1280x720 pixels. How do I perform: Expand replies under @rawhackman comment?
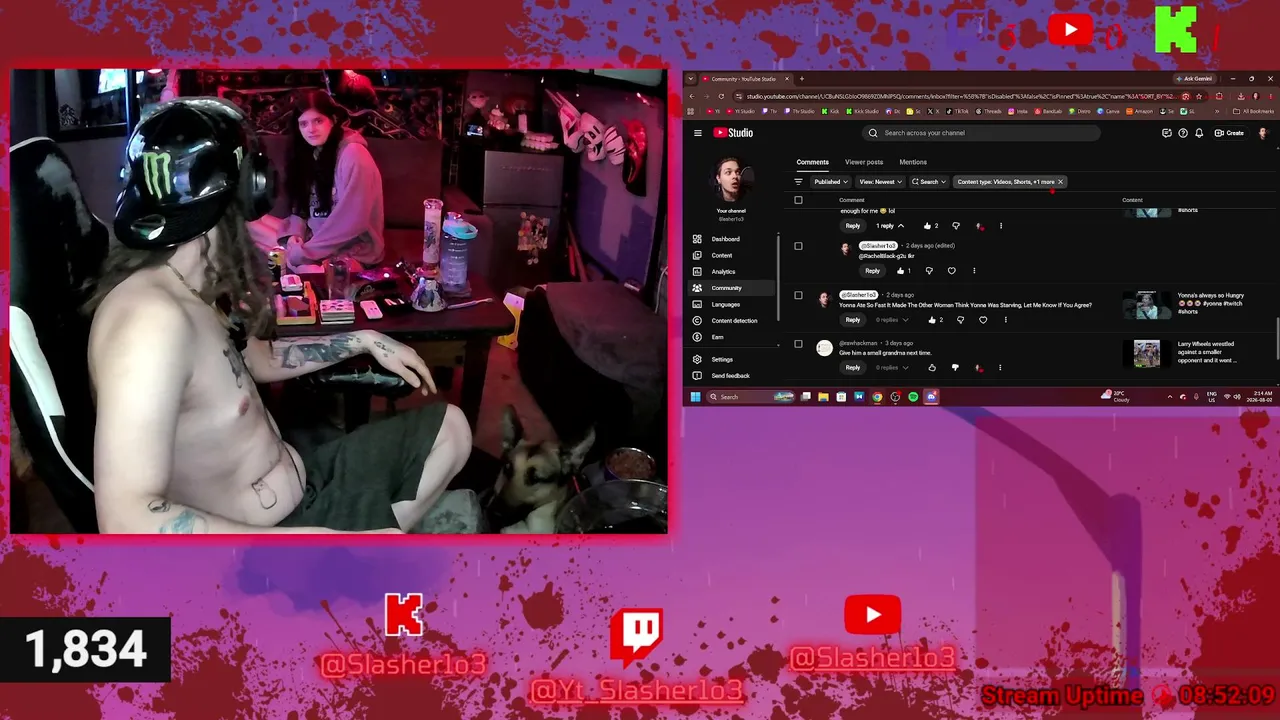891,368
